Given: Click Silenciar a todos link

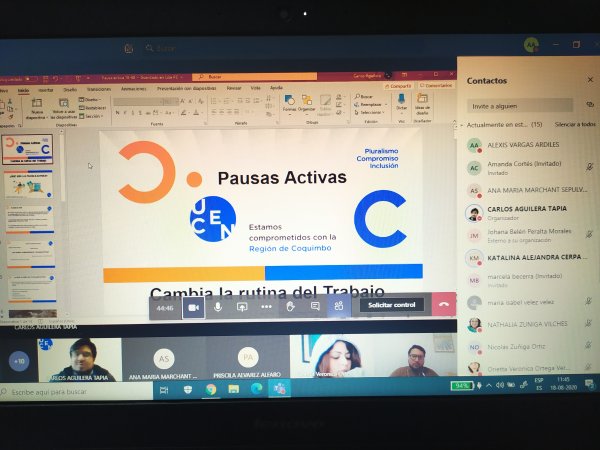Looking at the screenshot, I should pos(575,124).
